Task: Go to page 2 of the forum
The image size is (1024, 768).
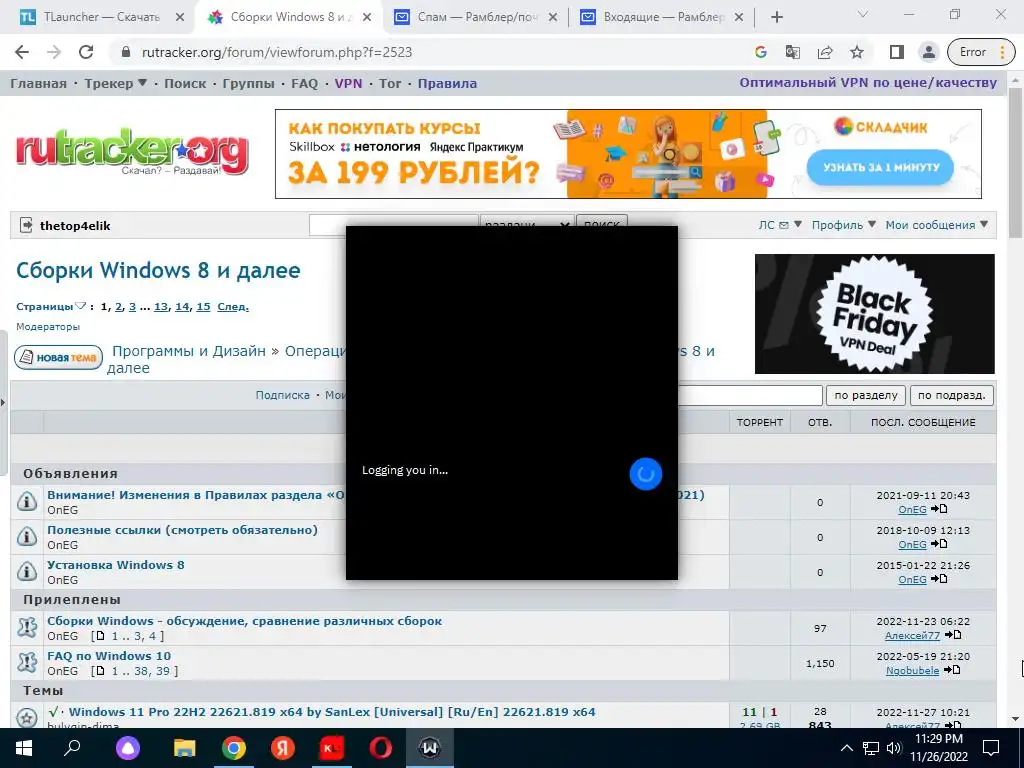Action: pyautogui.click(x=119, y=306)
